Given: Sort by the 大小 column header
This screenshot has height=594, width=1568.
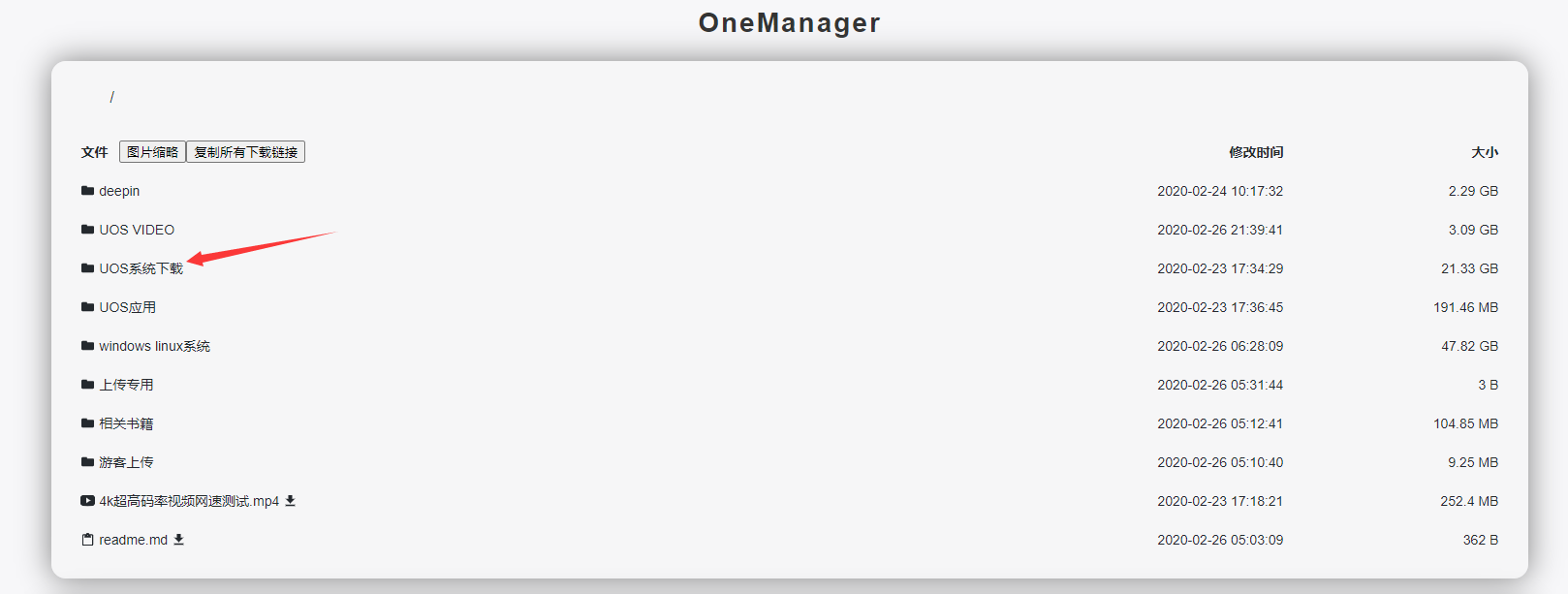Looking at the screenshot, I should 1485,152.
